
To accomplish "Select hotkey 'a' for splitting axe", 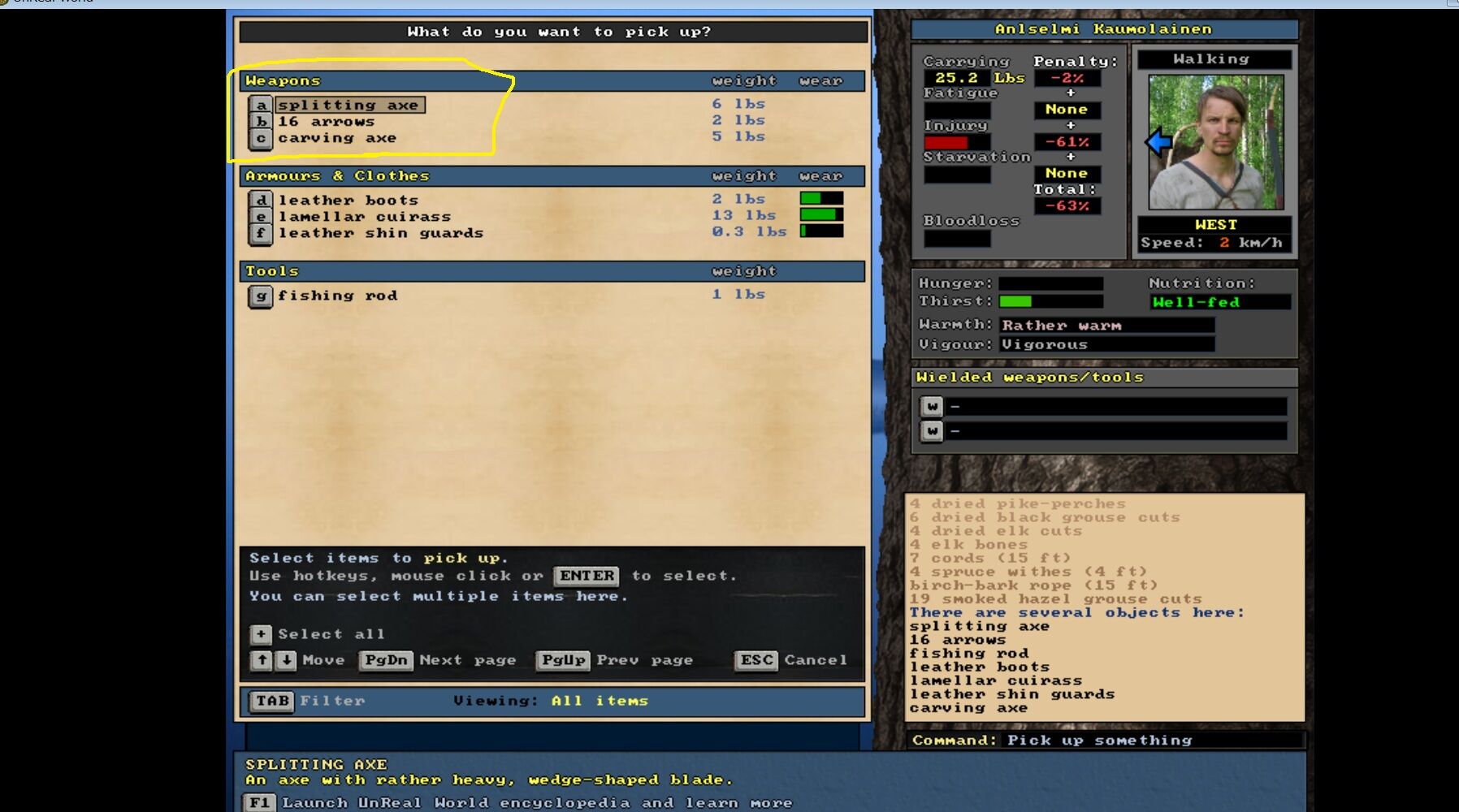I will click(261, 105).
